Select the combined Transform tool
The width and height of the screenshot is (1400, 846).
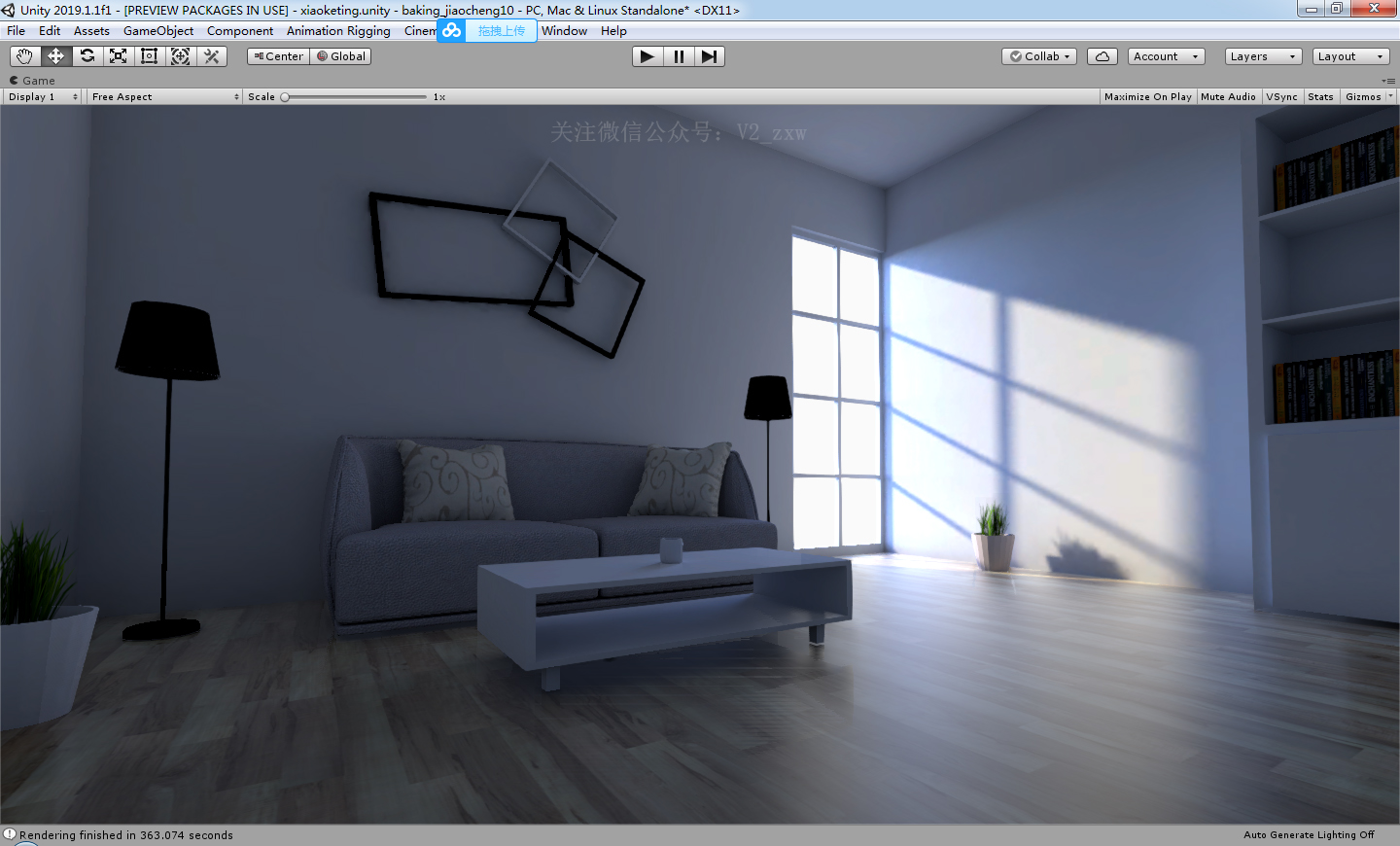pyautogui.click(x=180, y=56)
